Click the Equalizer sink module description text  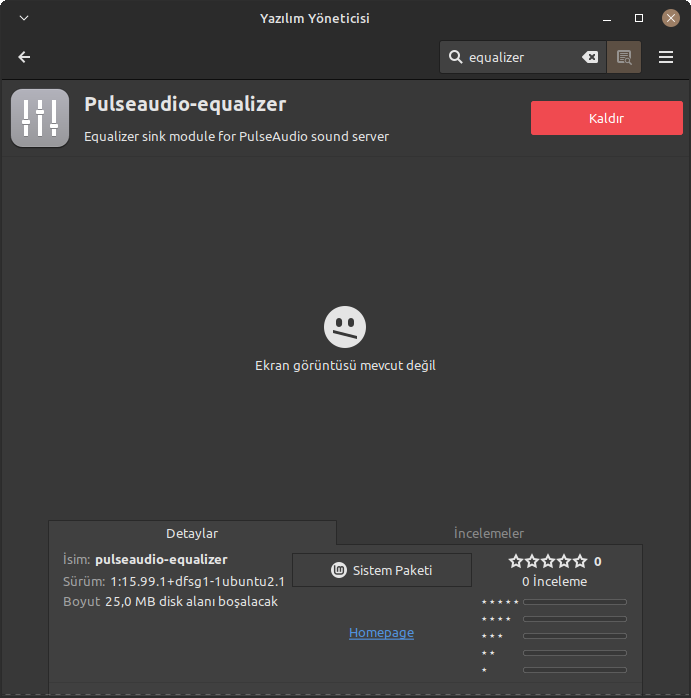[x=236, y=136]
